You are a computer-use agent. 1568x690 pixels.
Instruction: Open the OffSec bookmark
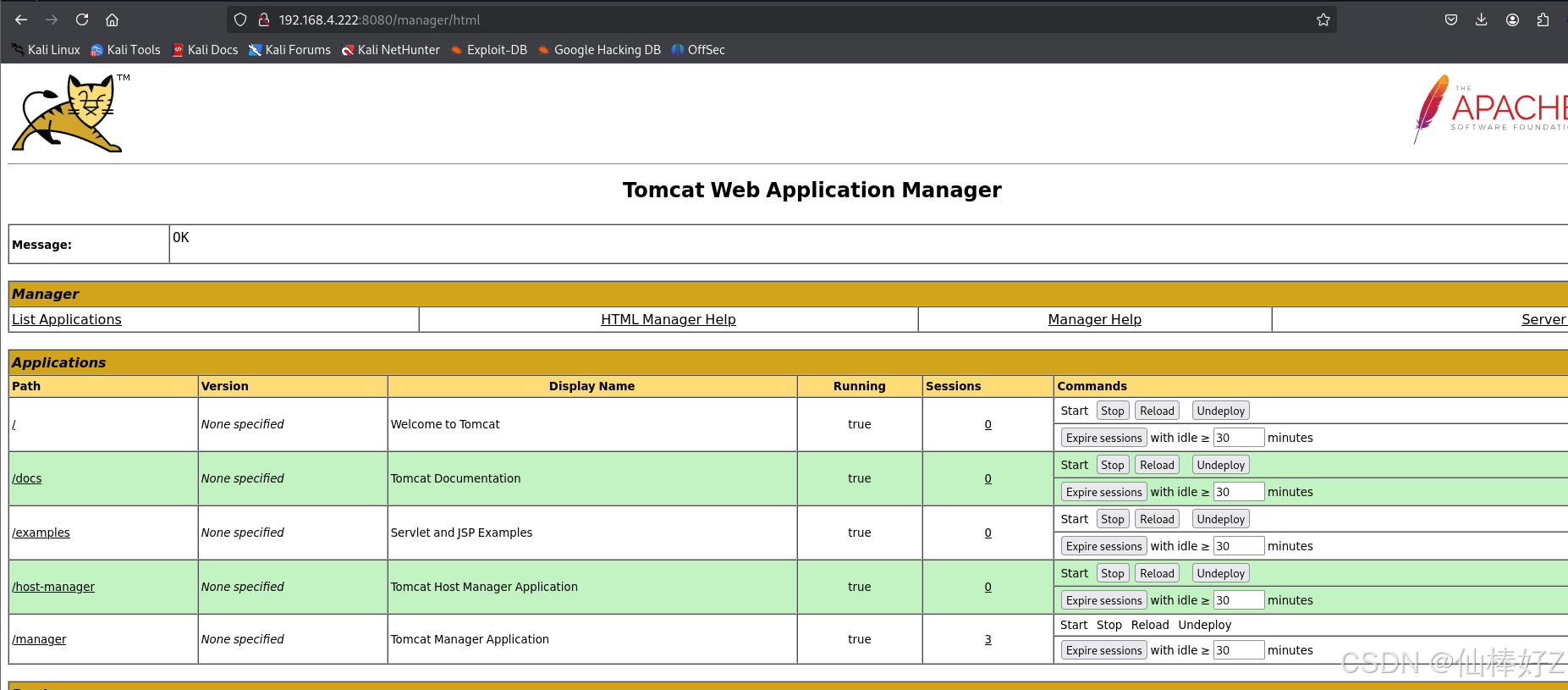coord(698,50)
